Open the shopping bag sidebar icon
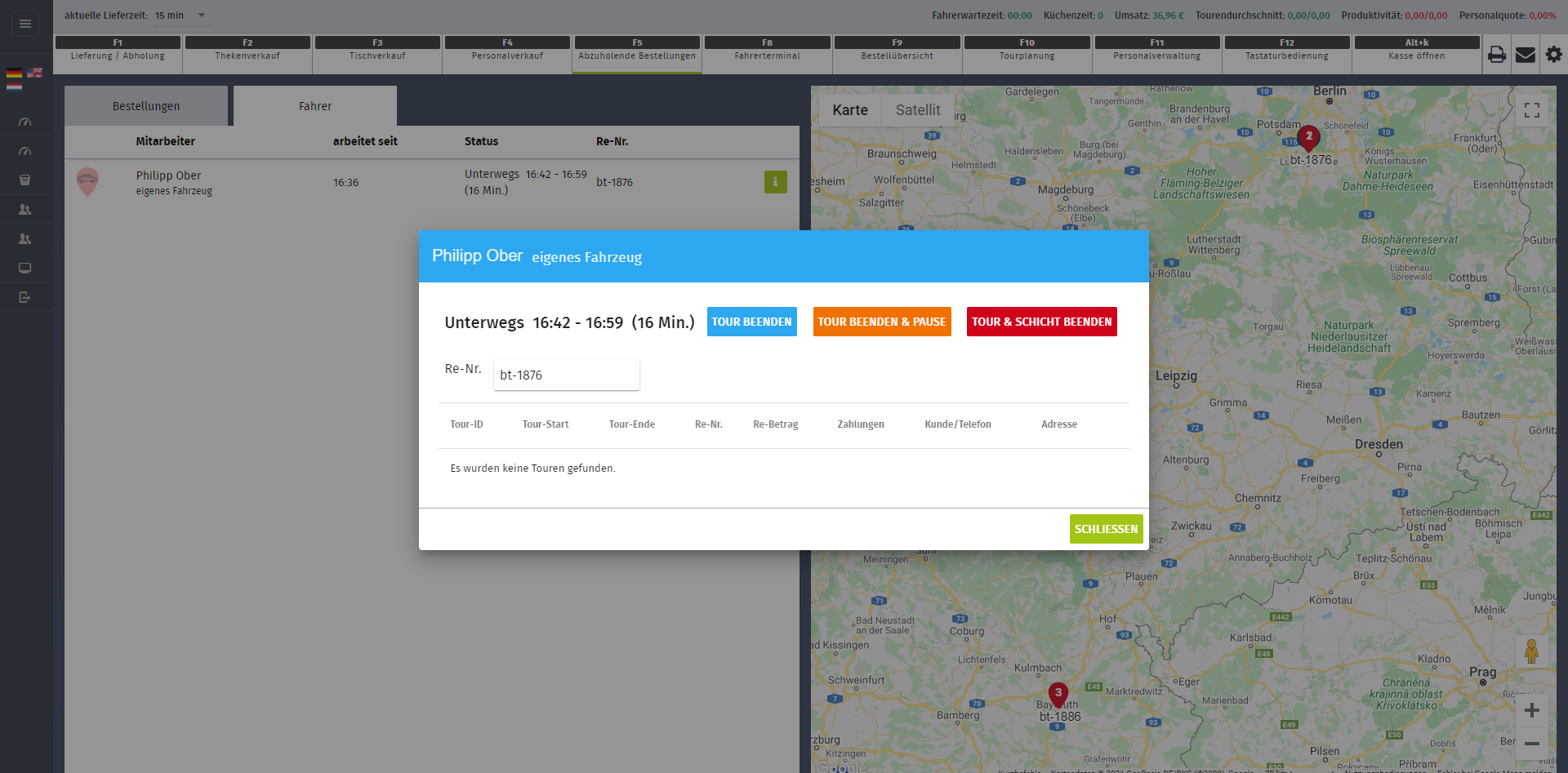Viewport: 1568px width, 773px height. coord(25,180)
